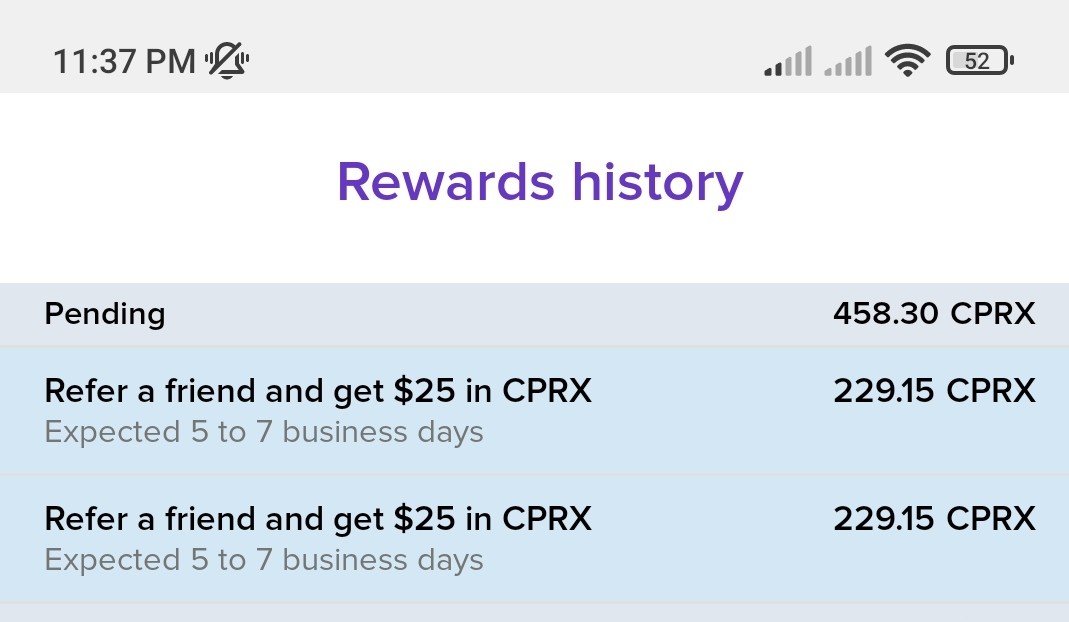This screenshot has height=622, width=1069.
Task: Tap the word history in the title
Action: point(658,184)
